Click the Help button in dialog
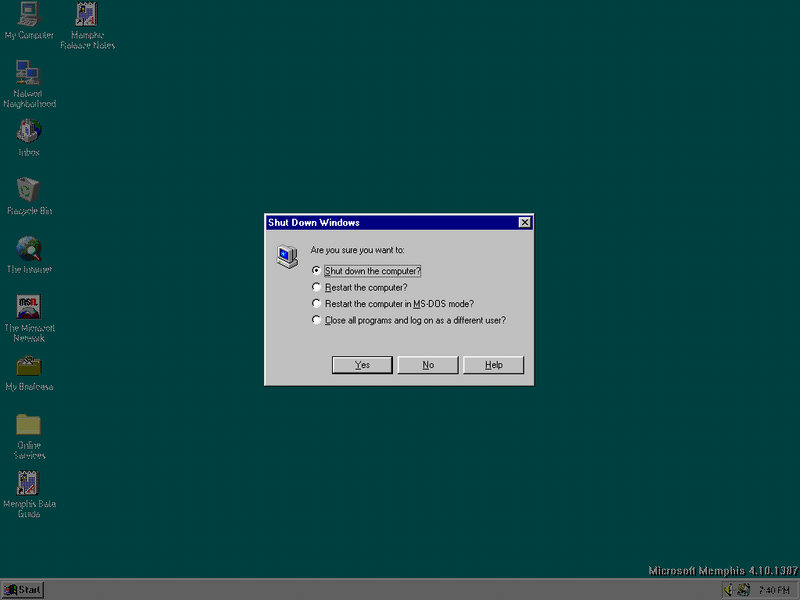 point(493,365)
